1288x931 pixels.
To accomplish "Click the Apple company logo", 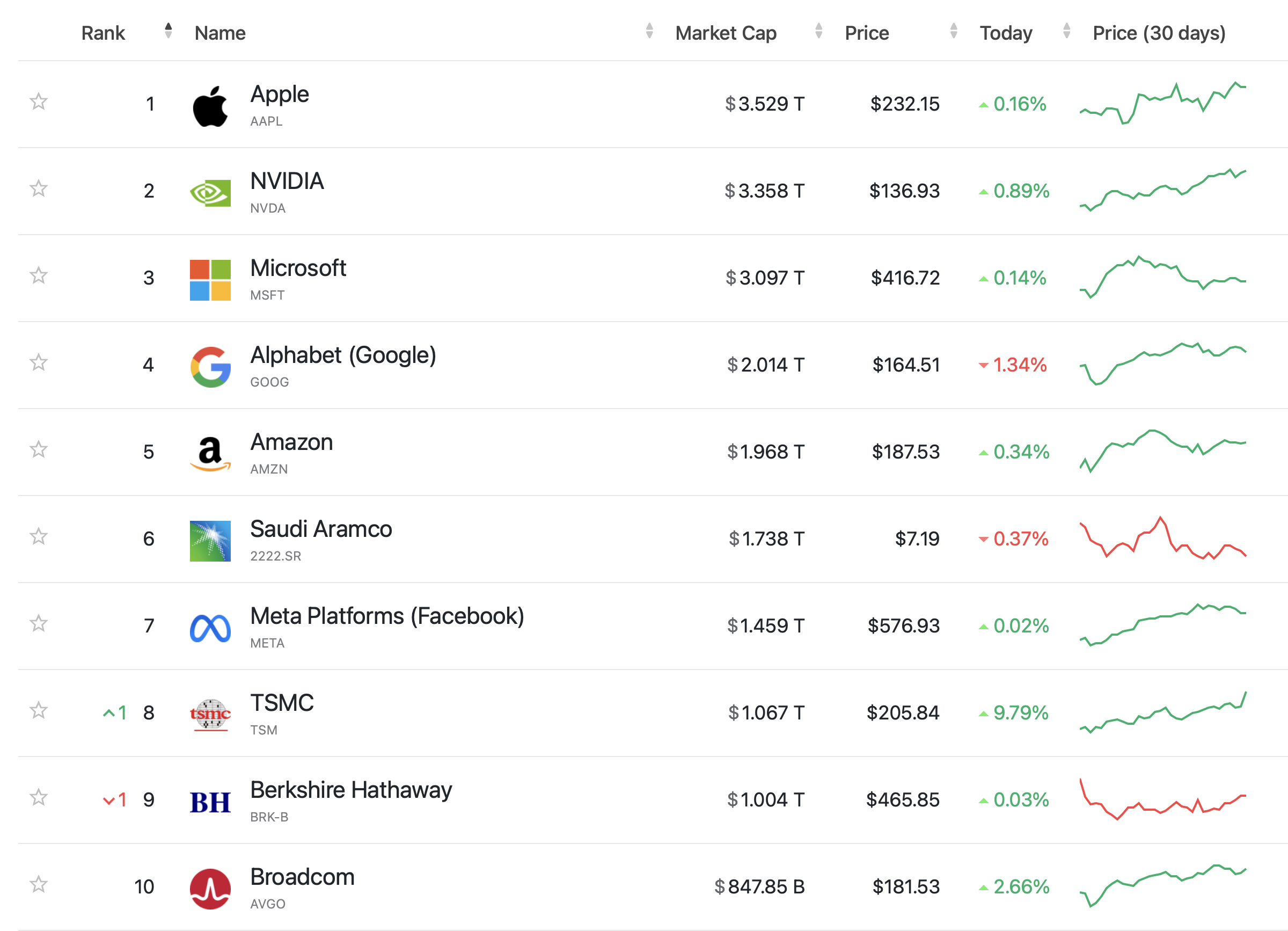I will tap(210, 106).
